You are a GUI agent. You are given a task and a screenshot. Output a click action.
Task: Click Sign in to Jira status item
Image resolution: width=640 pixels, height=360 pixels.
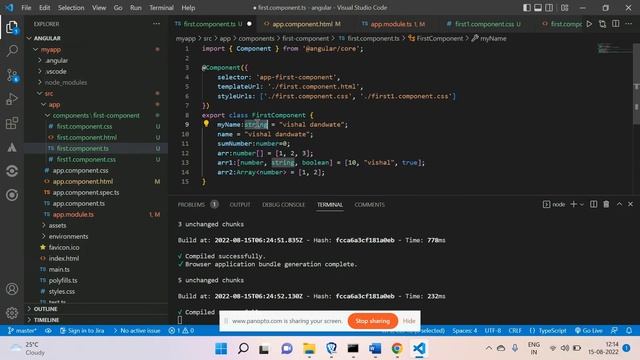(82, 331)
